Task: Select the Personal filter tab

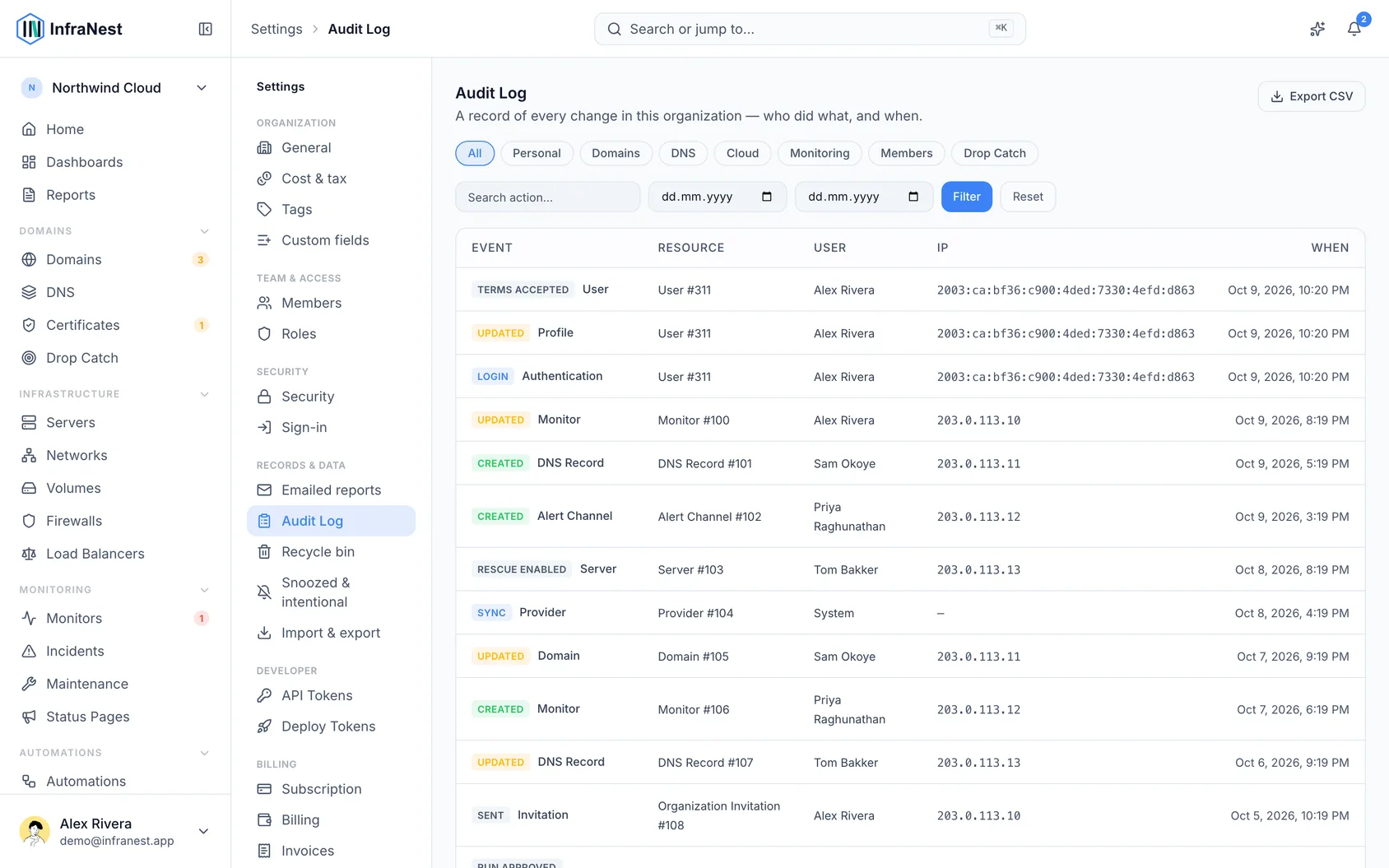Action: (537, 153)
